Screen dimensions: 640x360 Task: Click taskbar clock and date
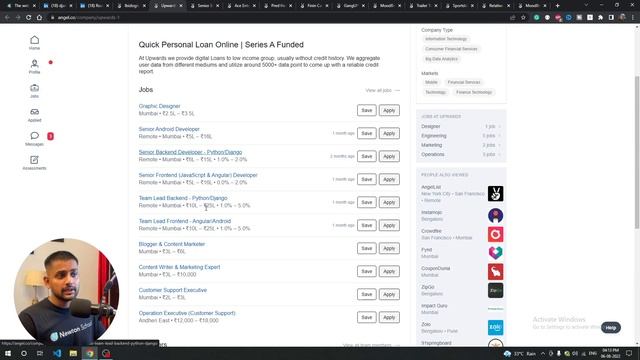[610, 353]
